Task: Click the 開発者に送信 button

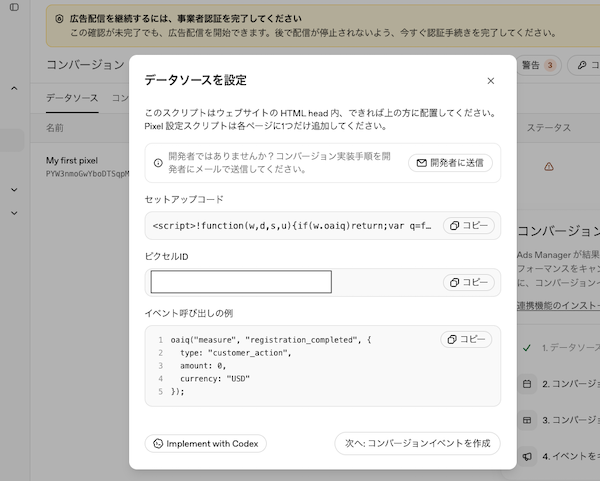Action: click(450, 163)
